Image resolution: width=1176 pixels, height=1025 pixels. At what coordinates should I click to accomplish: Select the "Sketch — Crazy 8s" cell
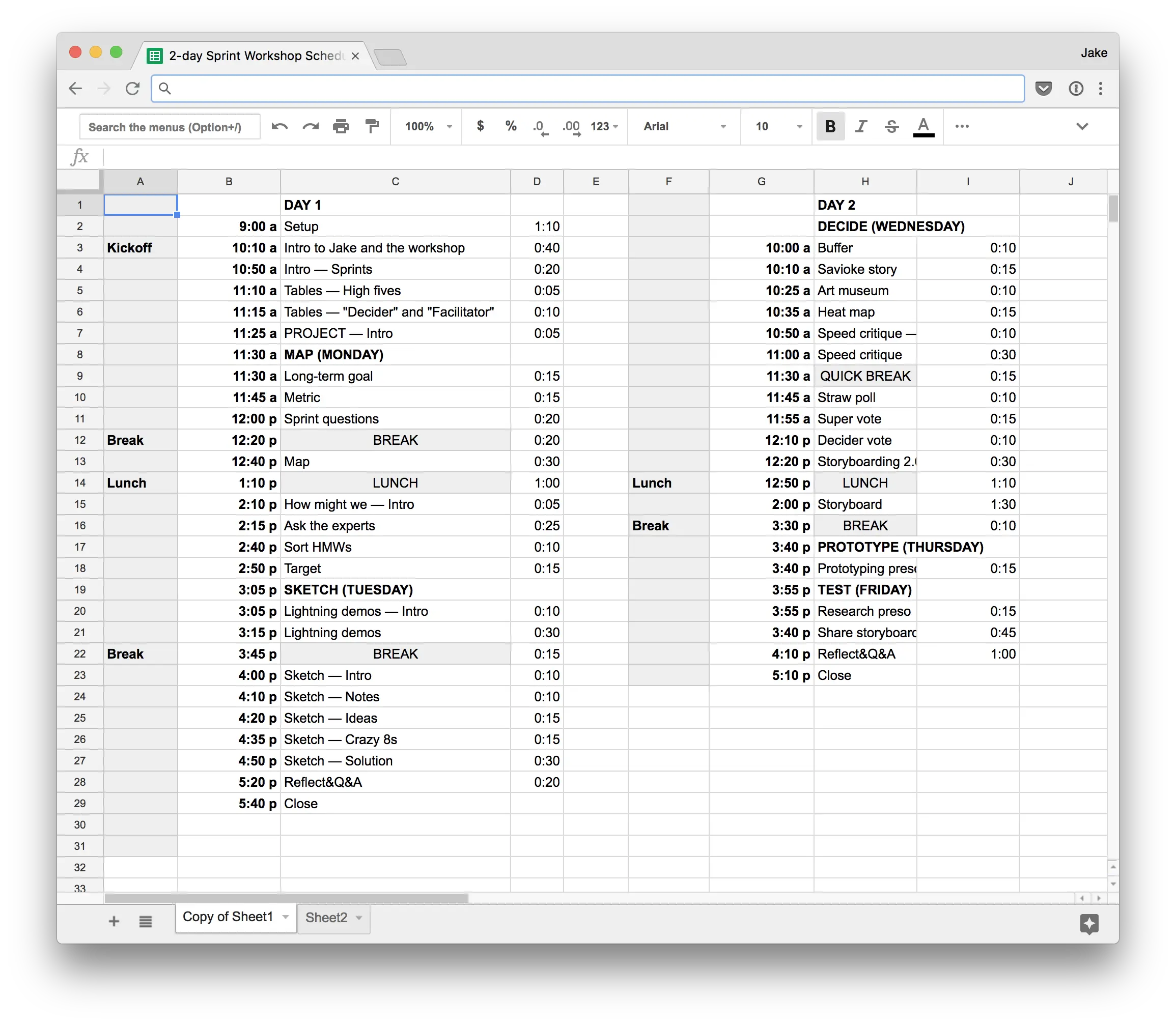(x=396, y=739)
